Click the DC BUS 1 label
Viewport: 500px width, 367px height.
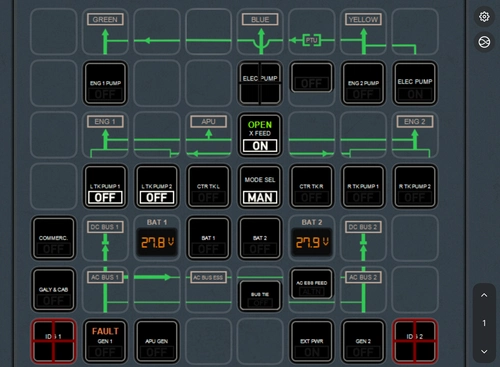[x=105, y=227]
